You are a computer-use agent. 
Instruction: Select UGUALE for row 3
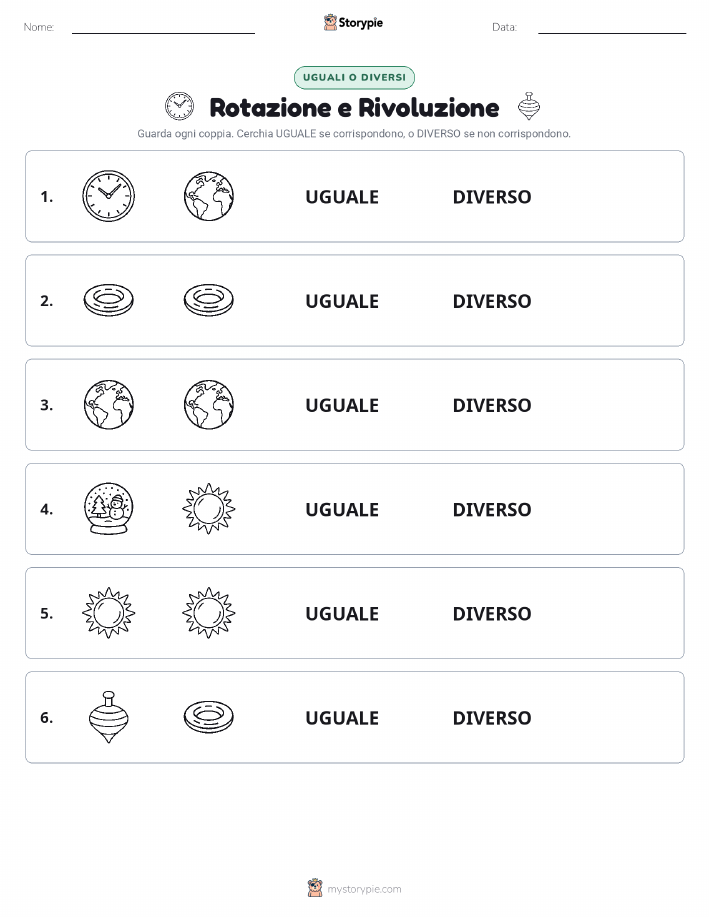click(x=342, y=405)
